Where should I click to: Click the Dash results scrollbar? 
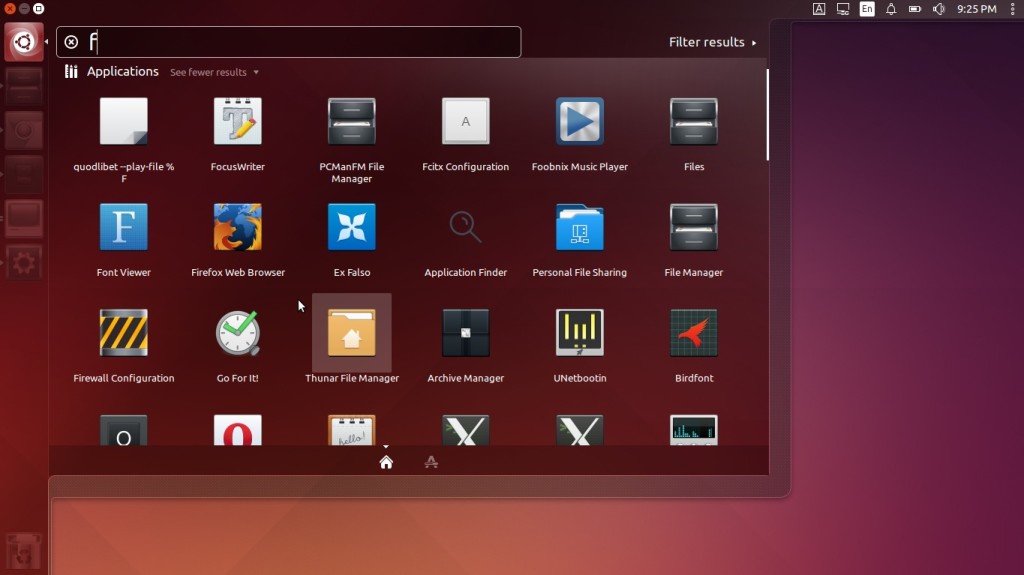click(767, 114)
